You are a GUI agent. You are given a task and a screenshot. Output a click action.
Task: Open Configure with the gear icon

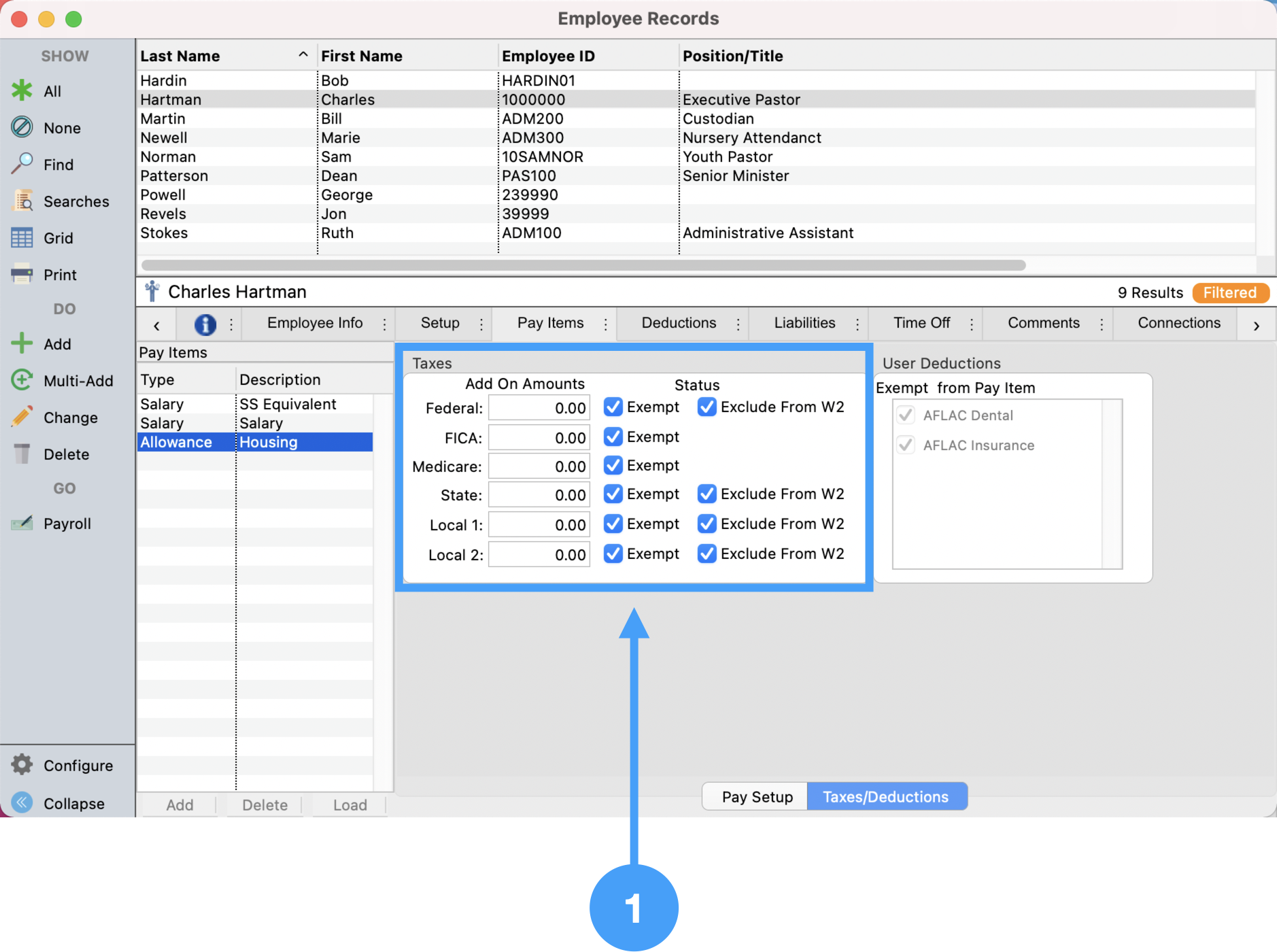[22, 765]
